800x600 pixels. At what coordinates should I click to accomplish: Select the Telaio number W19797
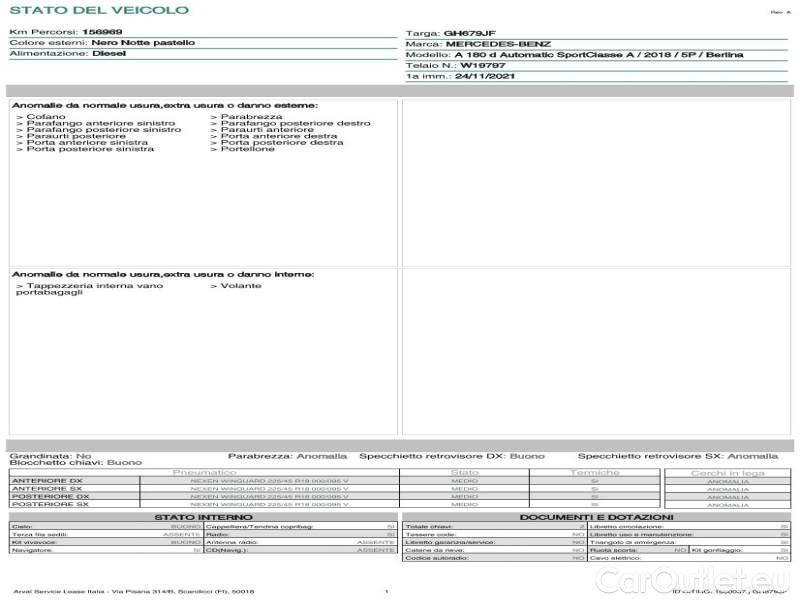coord(482,66)
